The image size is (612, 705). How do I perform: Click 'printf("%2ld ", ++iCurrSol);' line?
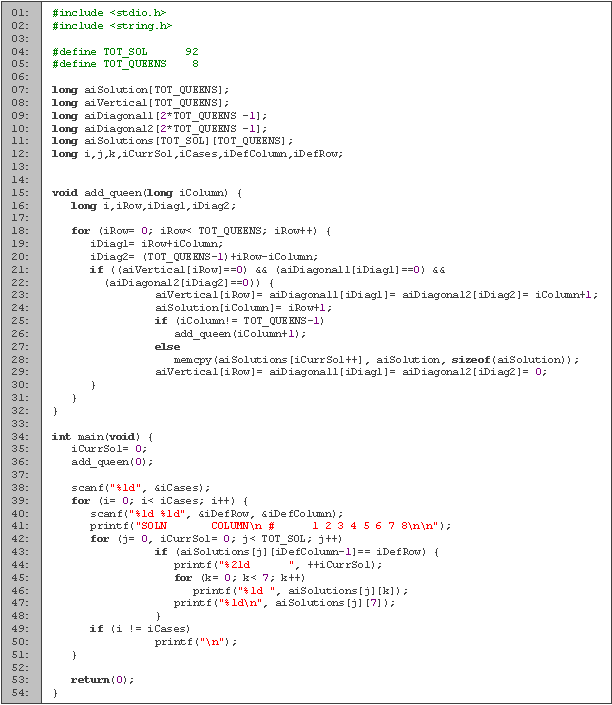pos(278,565)
